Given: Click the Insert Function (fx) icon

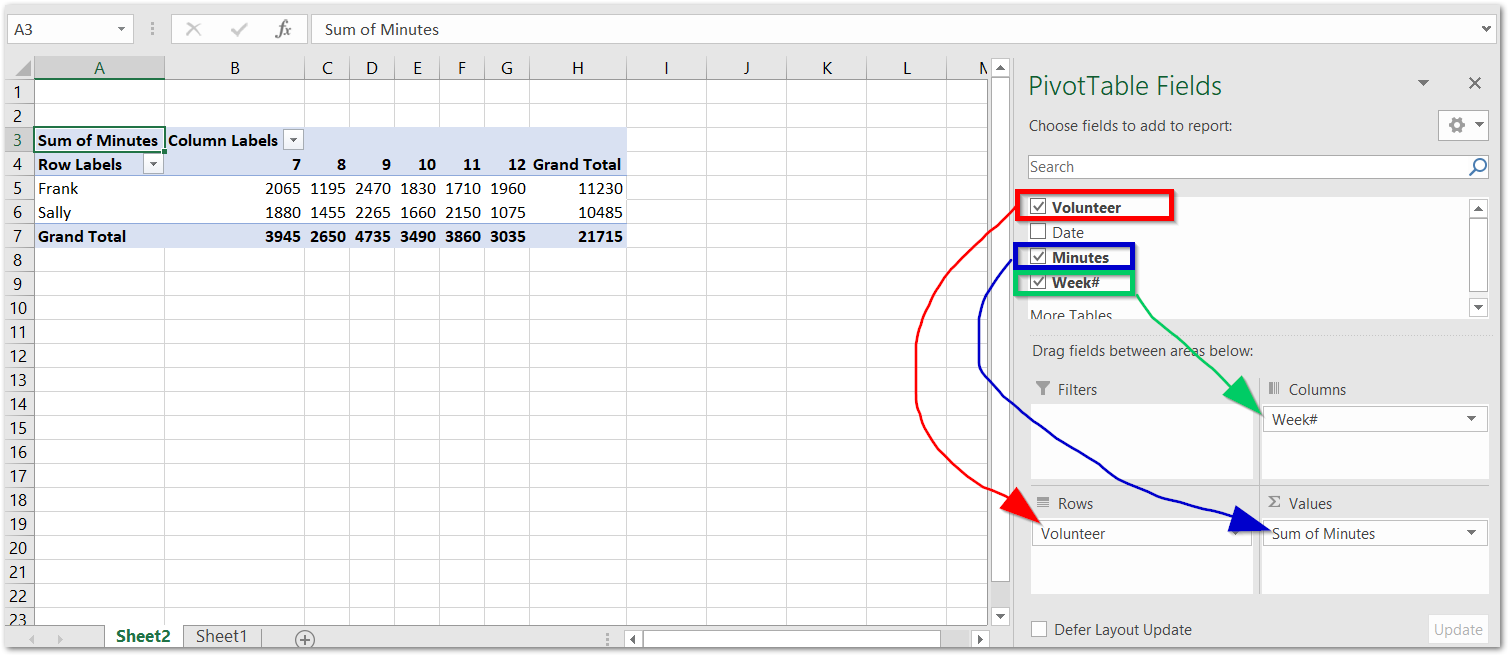Looking at the screenshot, I should click(x=283, y=29).
